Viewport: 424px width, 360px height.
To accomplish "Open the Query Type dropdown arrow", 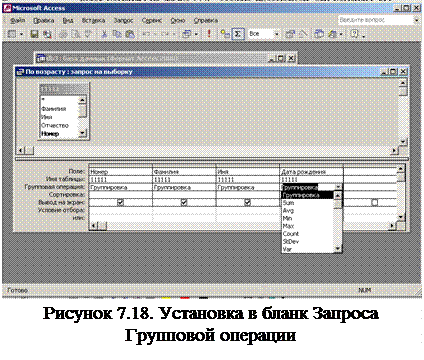I will pos(196,34).
